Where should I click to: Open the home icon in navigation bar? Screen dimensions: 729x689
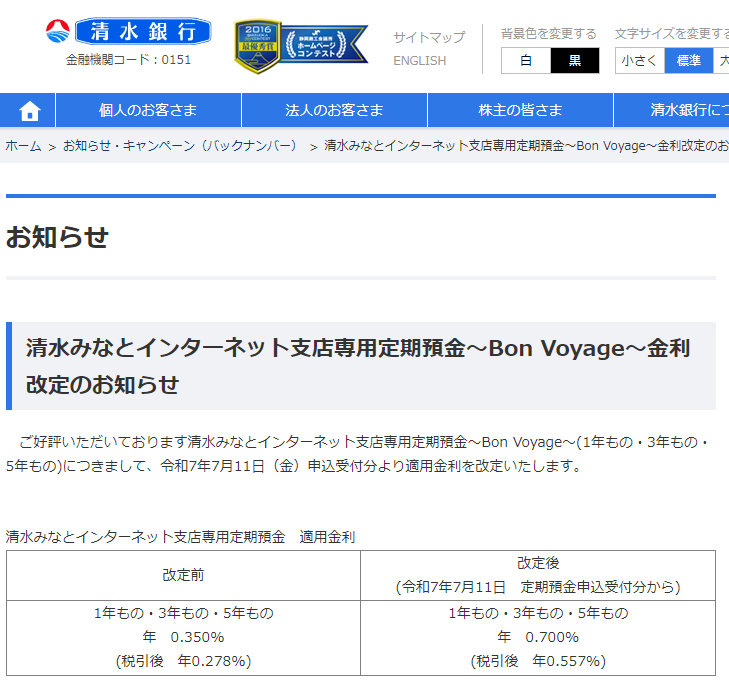[x=29, y=110]
